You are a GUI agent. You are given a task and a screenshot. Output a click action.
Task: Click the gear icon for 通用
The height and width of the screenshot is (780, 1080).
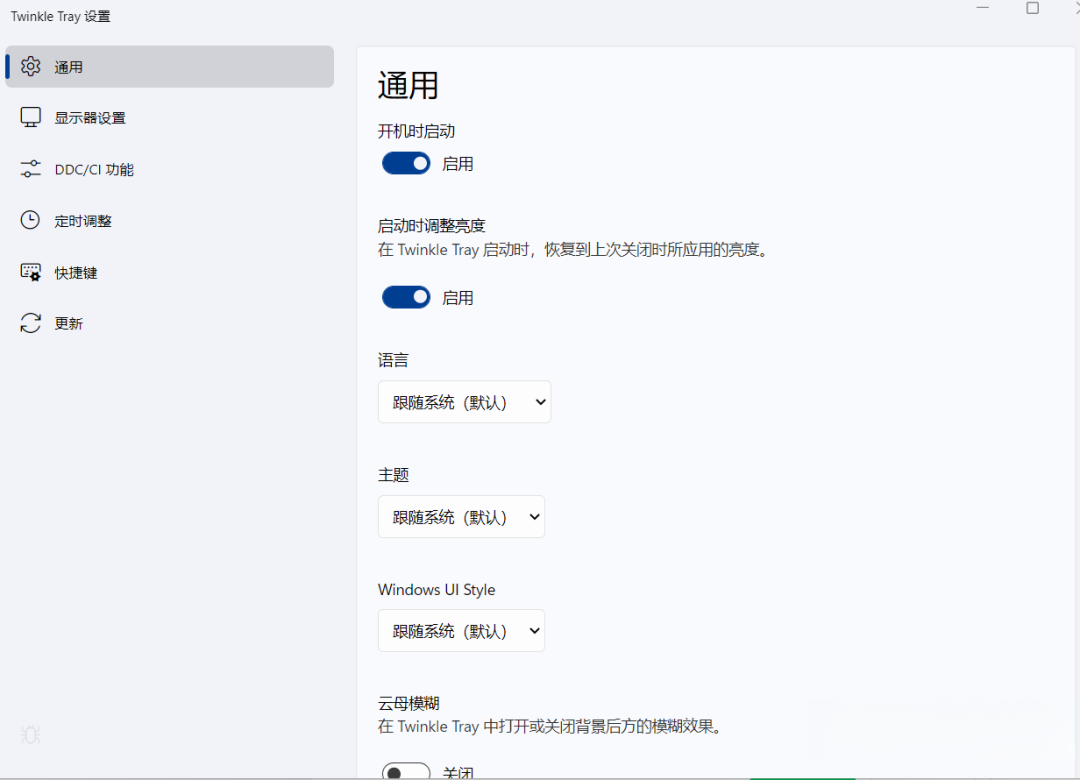click(x=30, y=66)
